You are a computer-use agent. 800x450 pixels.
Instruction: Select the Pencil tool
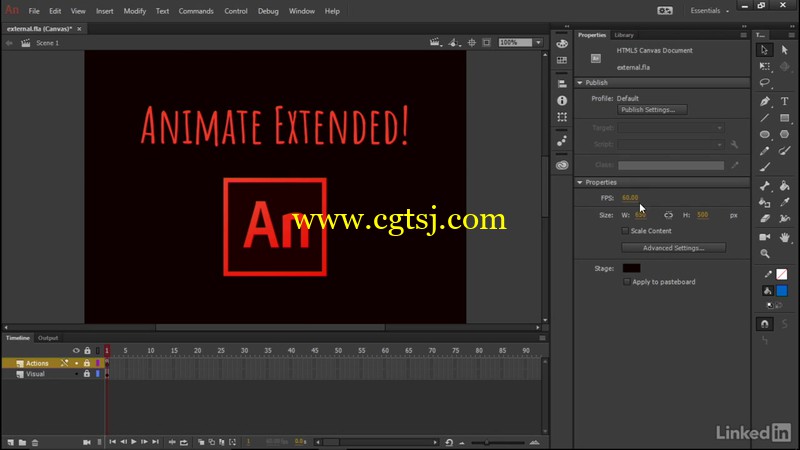[x=764, y=151]
